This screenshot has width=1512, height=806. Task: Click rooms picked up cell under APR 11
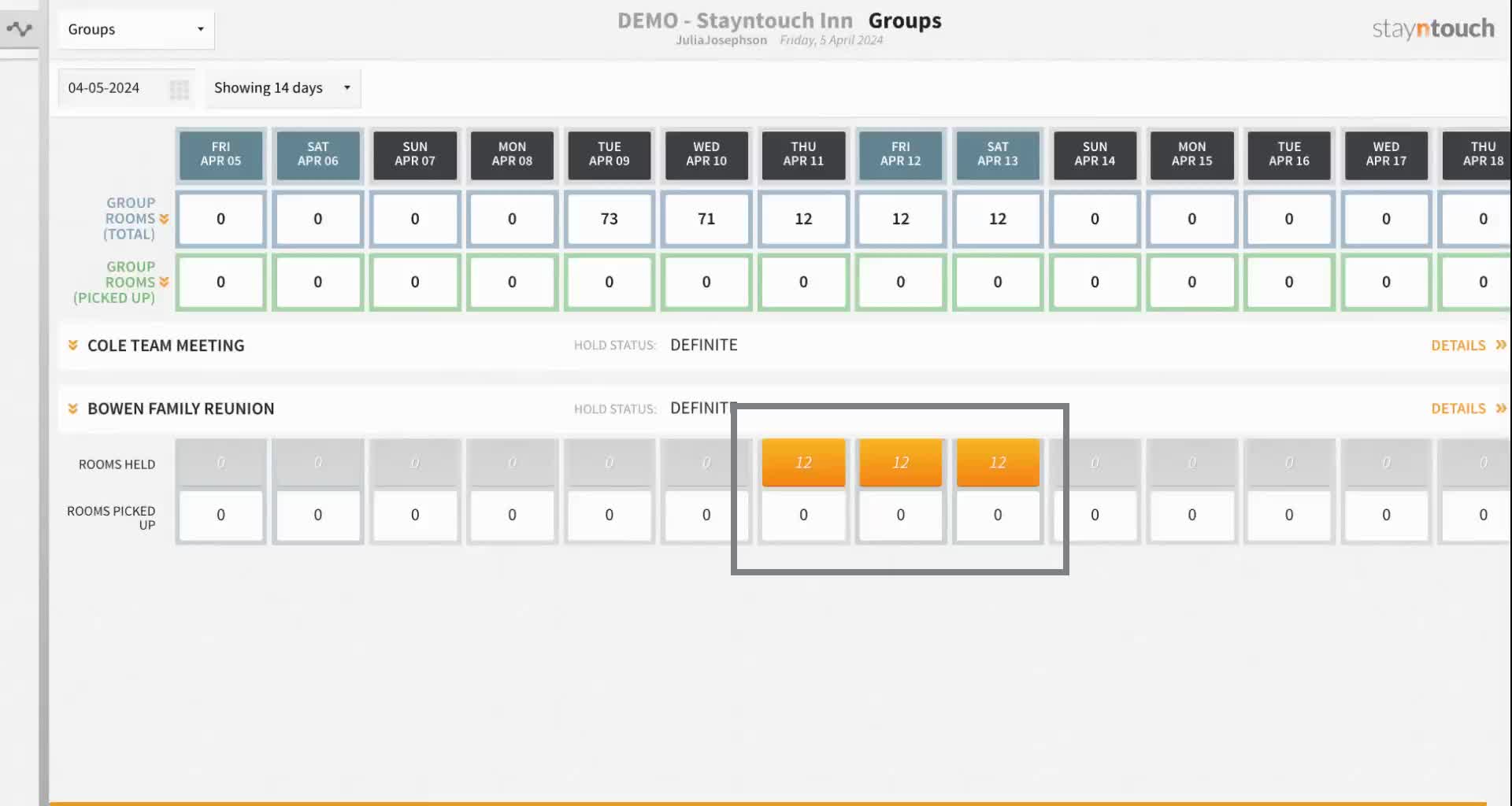pyautogui.click(x=803, y=515)
